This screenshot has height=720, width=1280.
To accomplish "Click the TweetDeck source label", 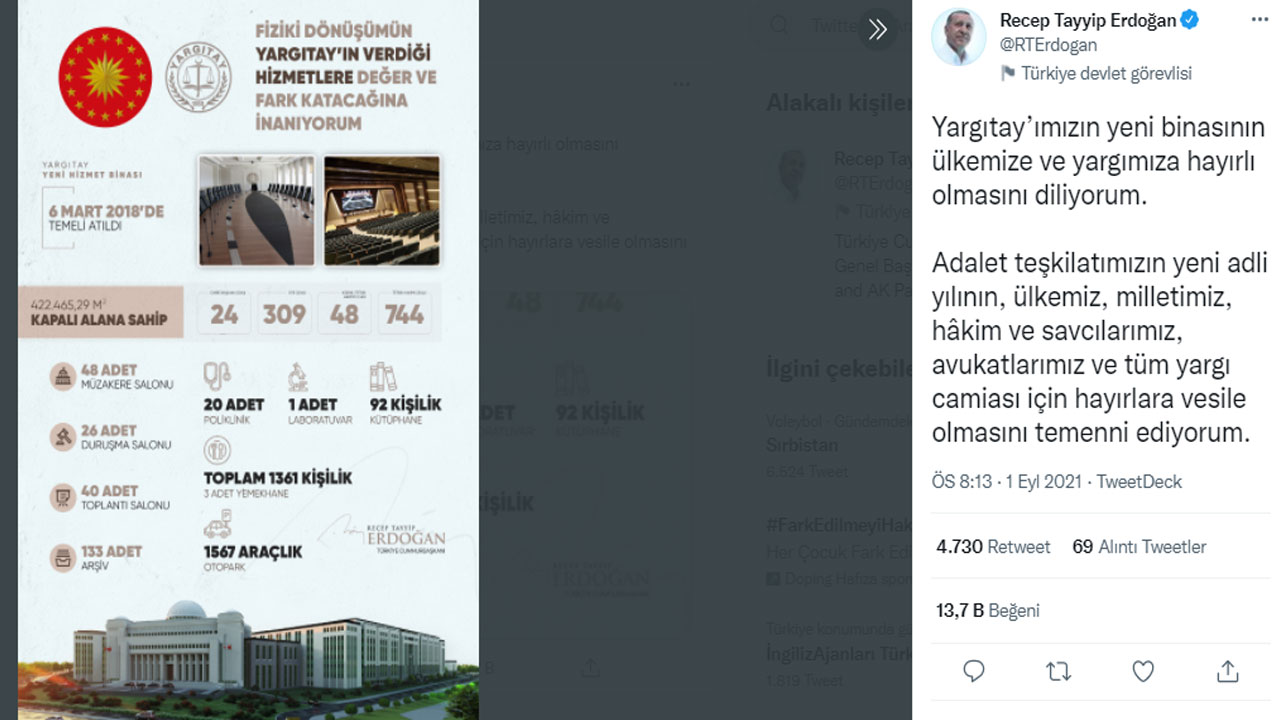I will tap(1139, 482).
